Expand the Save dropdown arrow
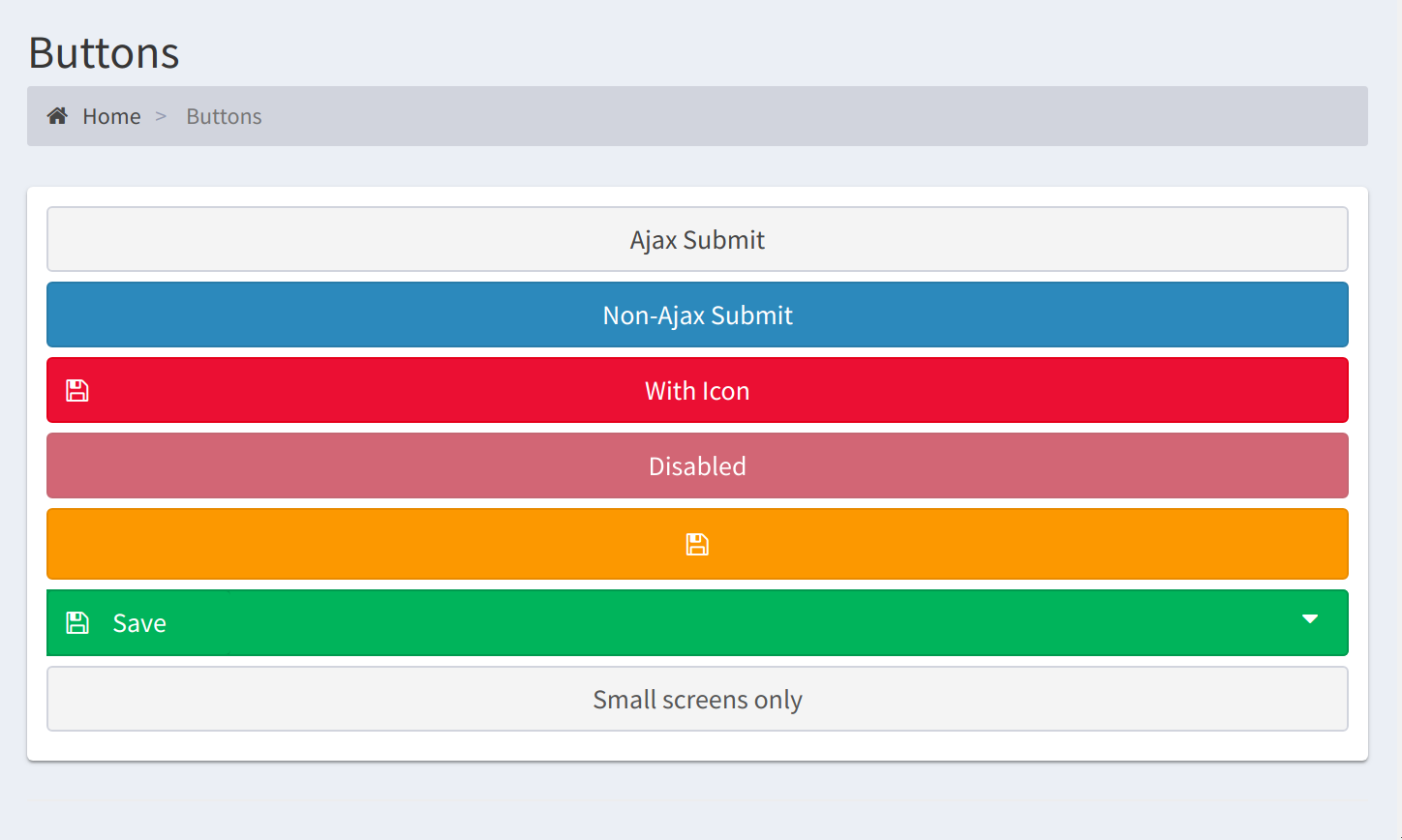The height and width of the screenshot is (840, 1402). click(x=1310, y=619)
